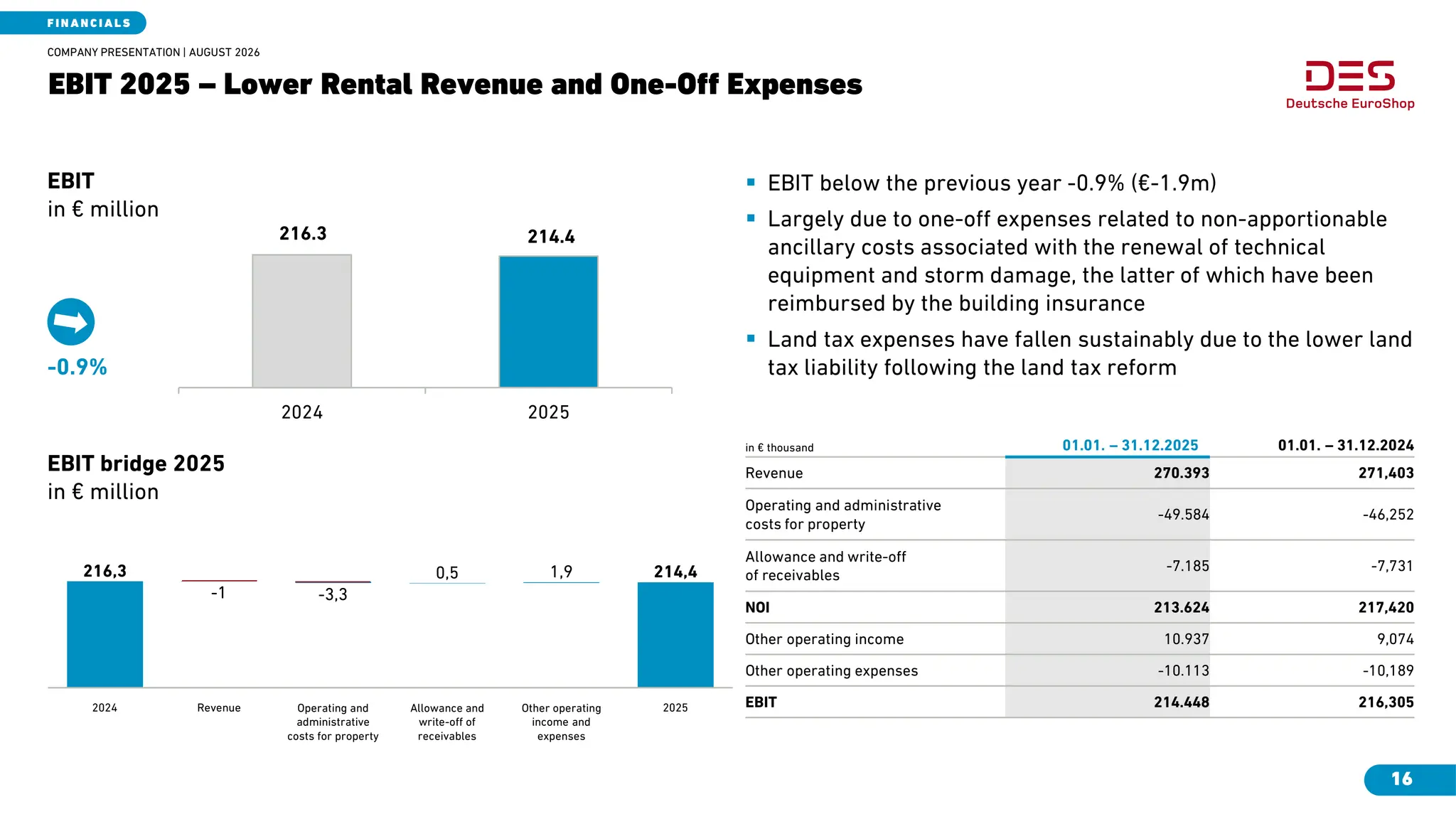The image size is (1456, 819).
Task: Click the -49.584 cell
Action: pyautogui.click(x=1183, y=515)
